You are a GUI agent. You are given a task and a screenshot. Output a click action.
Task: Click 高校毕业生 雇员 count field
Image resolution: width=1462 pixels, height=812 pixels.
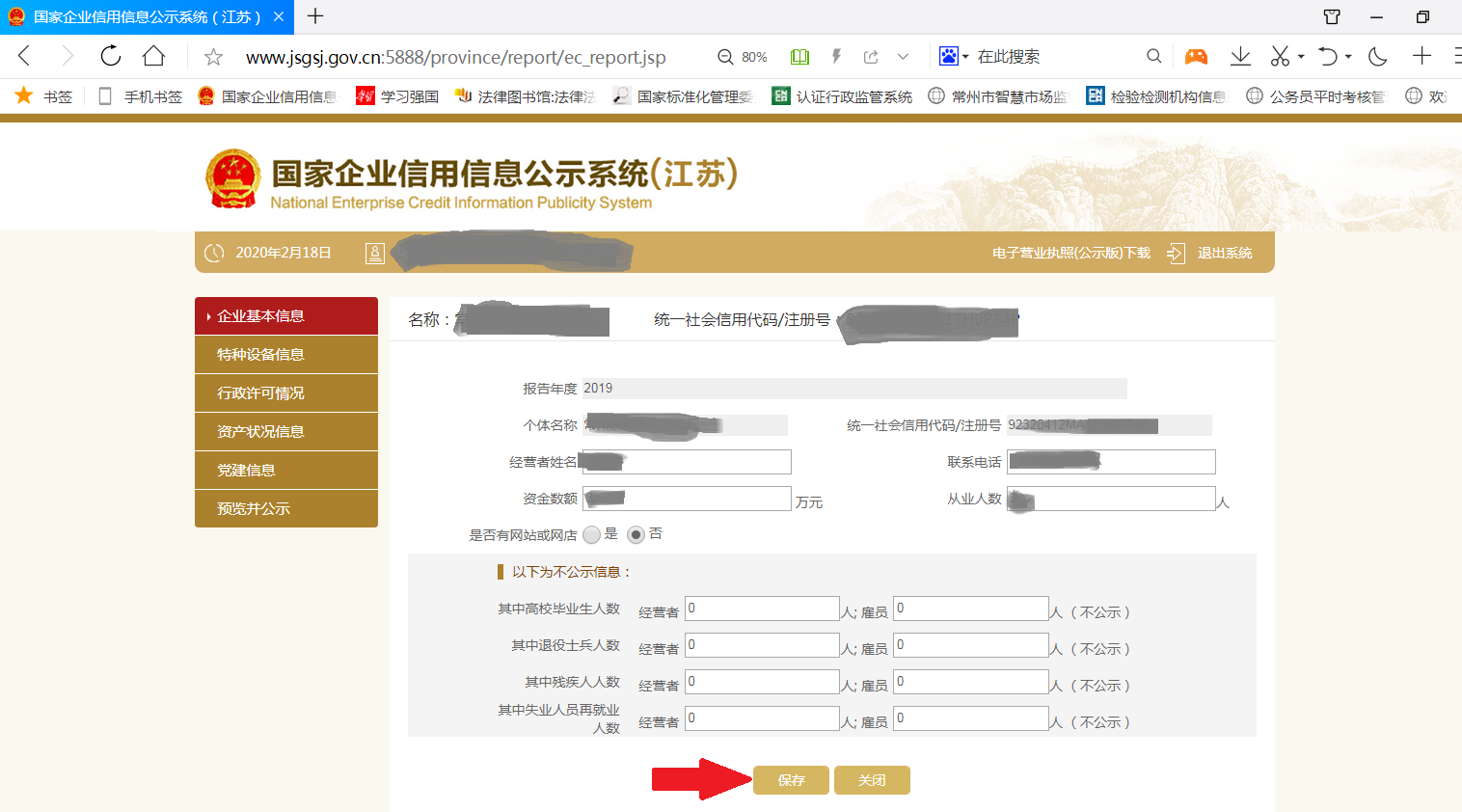coord(971,609)
